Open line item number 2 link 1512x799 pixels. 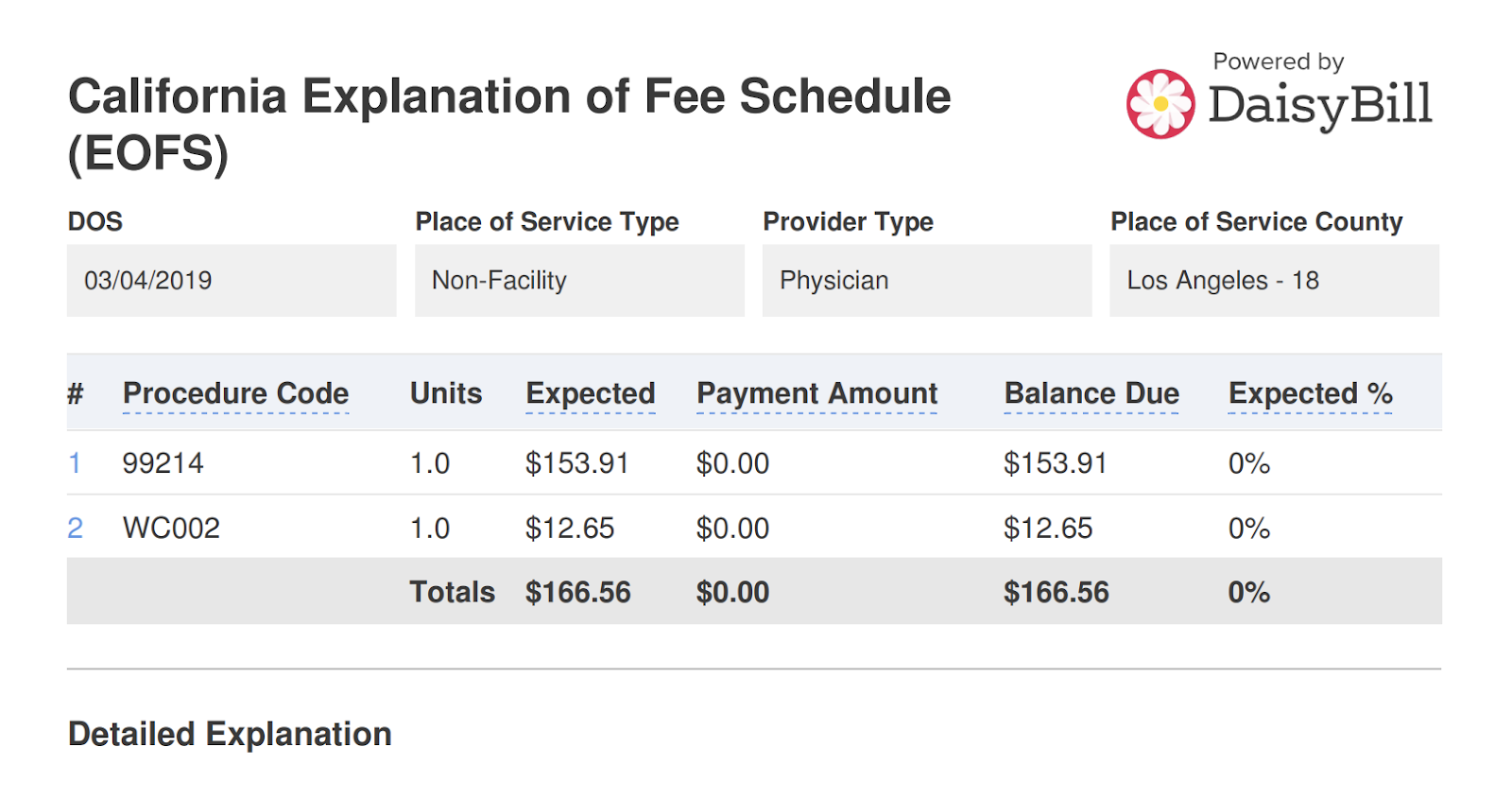[75, 528]
